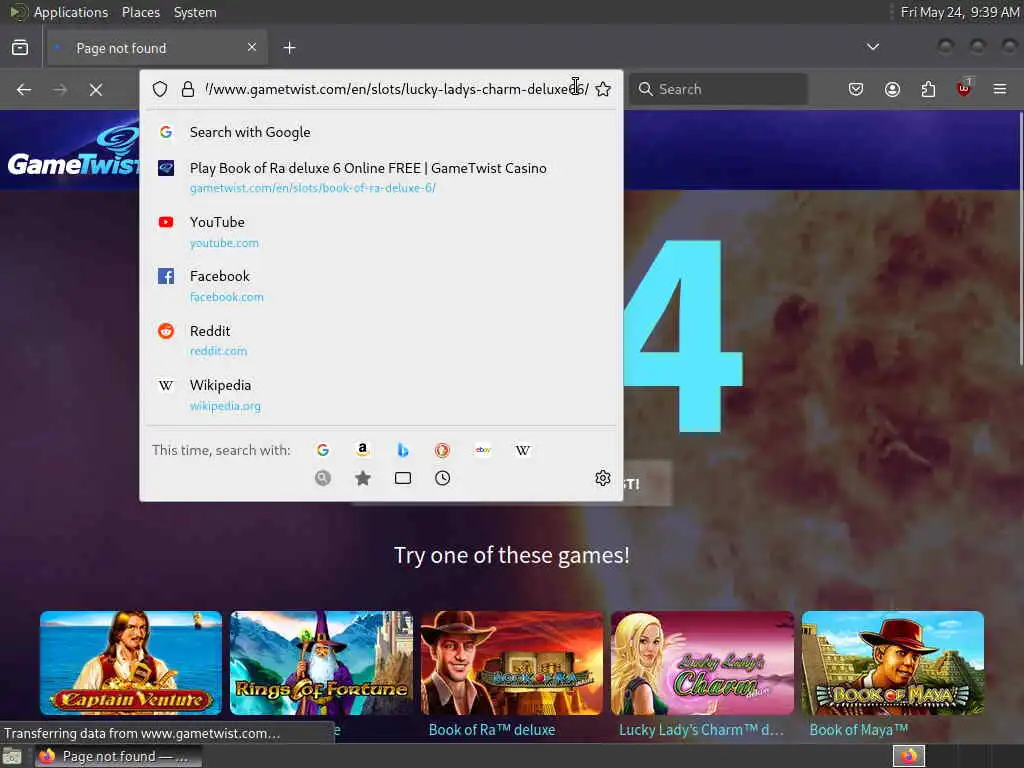
Task: Switch to Firefox in the taskbar
Action: [x=118, y=756]
